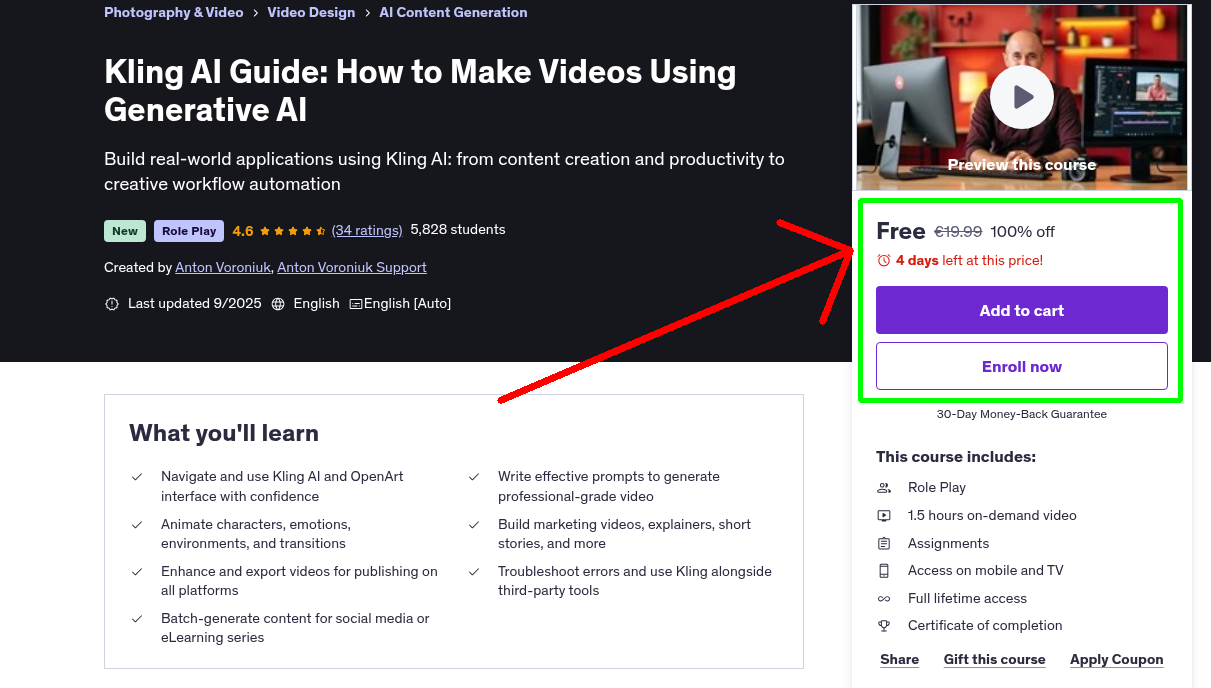This screenshot has height=688, width=1211.
Task: Click the globe language icon
Action: (278, 304)
